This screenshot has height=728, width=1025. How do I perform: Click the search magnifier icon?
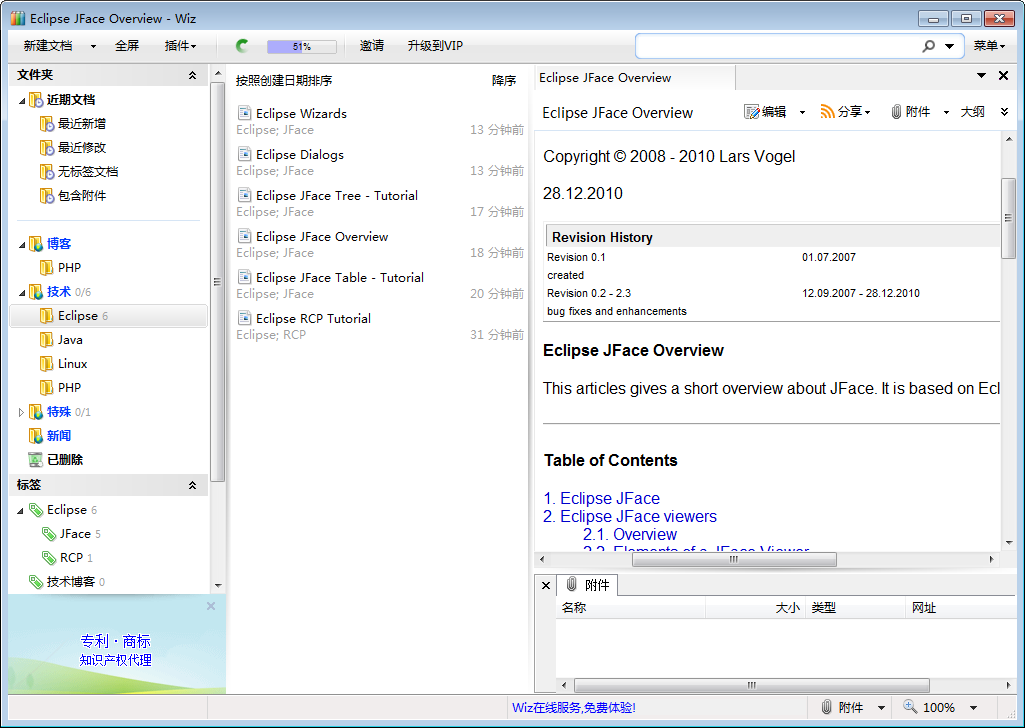coord(929,46)
